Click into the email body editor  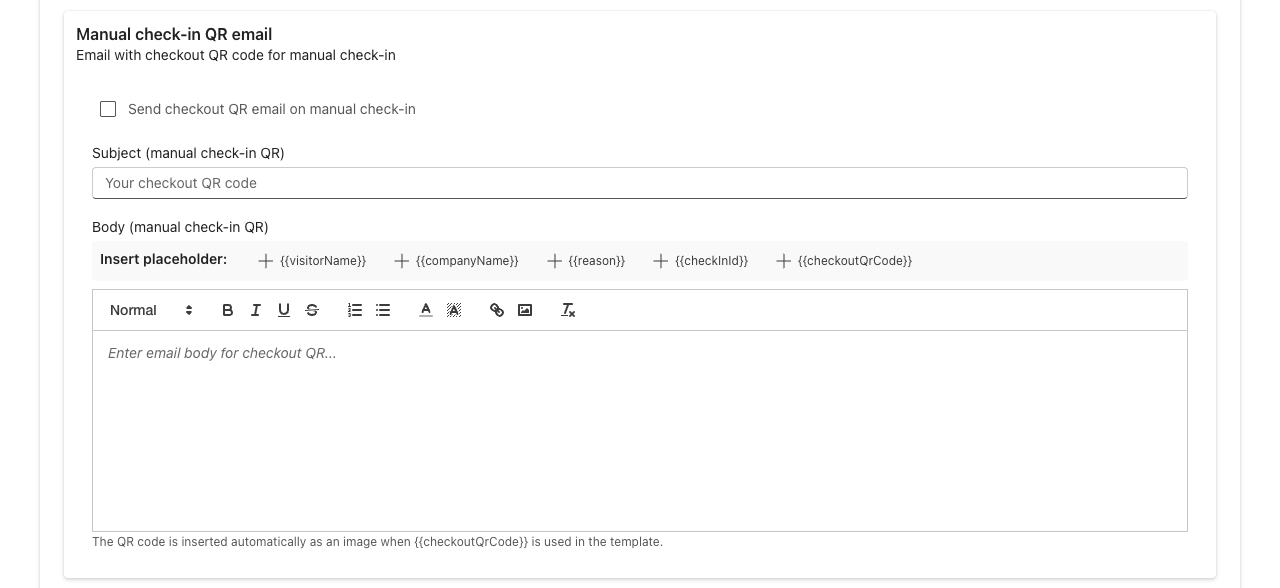pos(640,431)
